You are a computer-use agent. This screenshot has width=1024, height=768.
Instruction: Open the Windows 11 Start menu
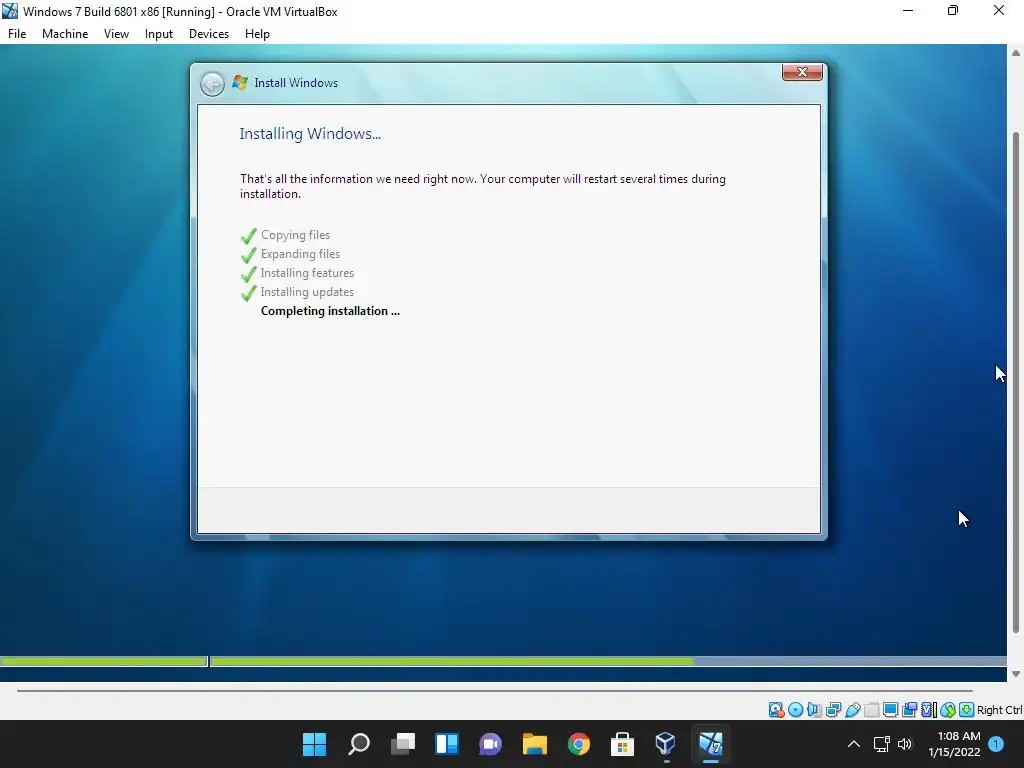click(x=314, y=744)
